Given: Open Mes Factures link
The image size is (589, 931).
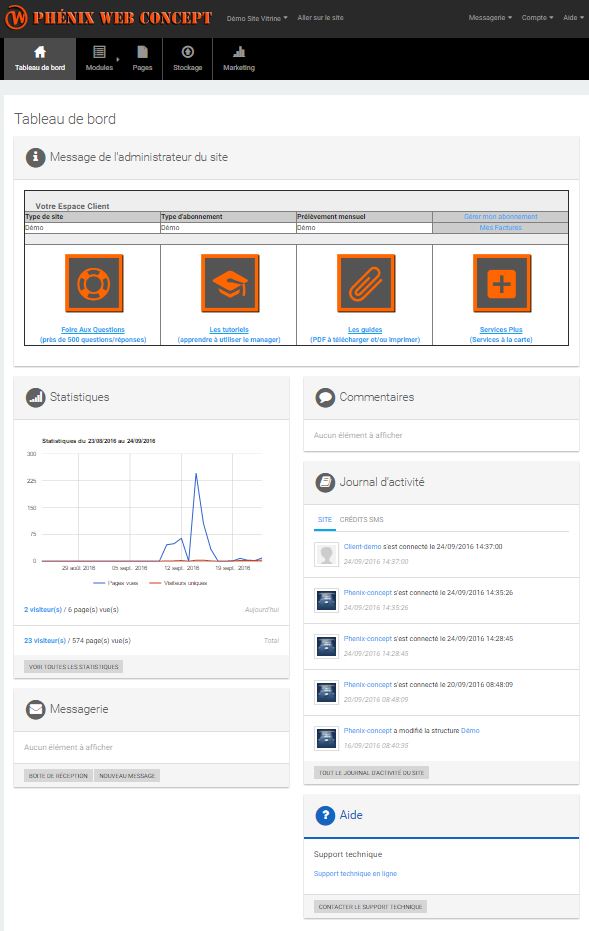Looking at the screenshot, I should pyautogui.click(x=501, y=227).
